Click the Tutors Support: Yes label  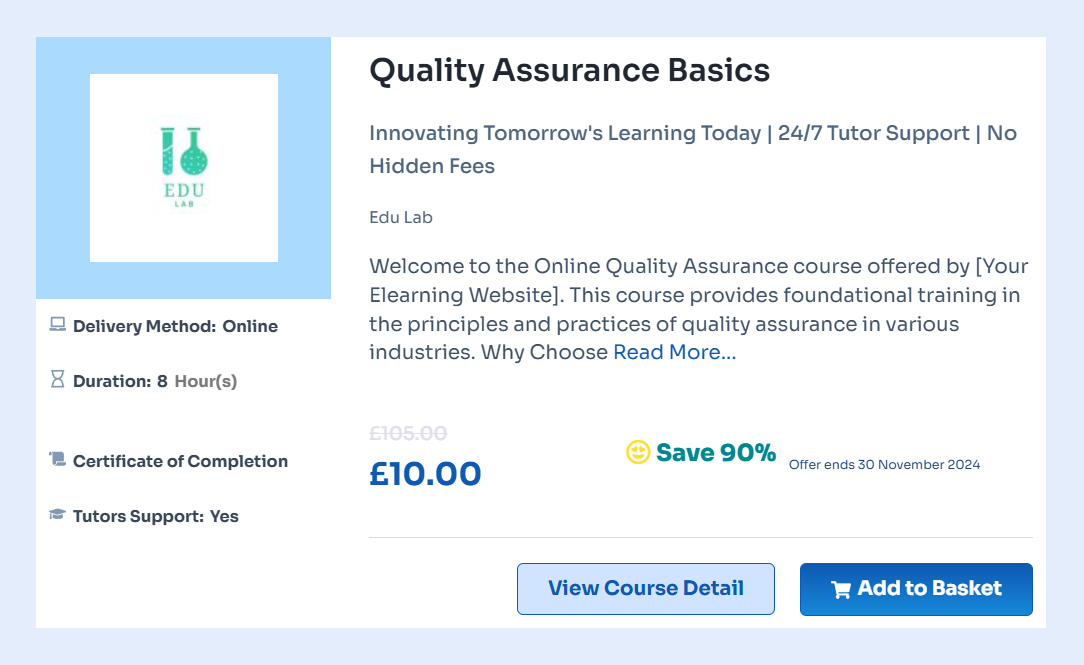click(x=155, y=516)
